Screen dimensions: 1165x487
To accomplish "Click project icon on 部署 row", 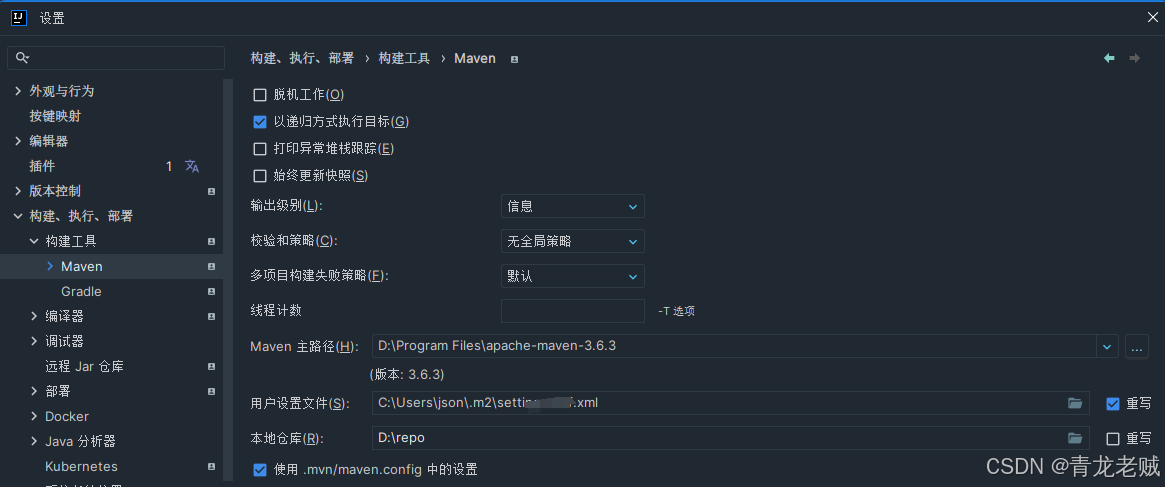I will 212,391.
